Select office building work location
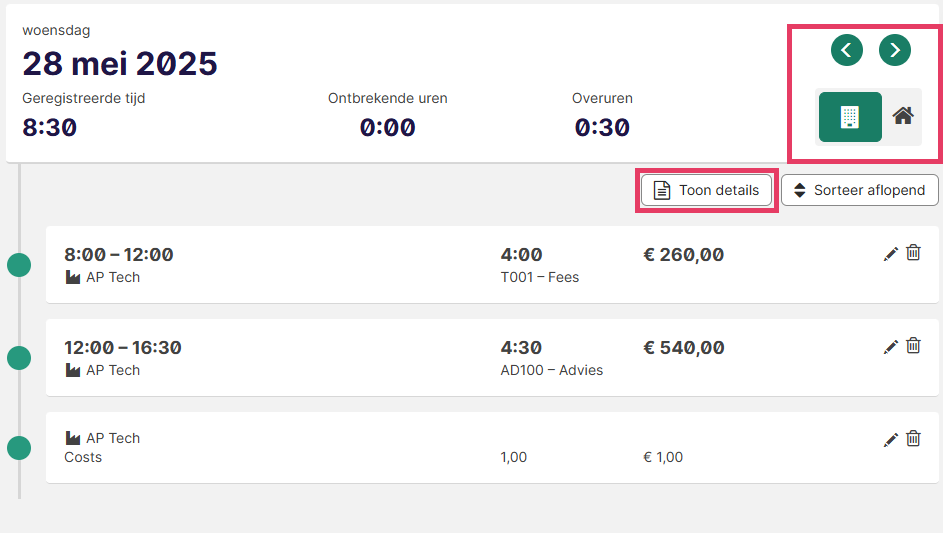 click(850, 117)
